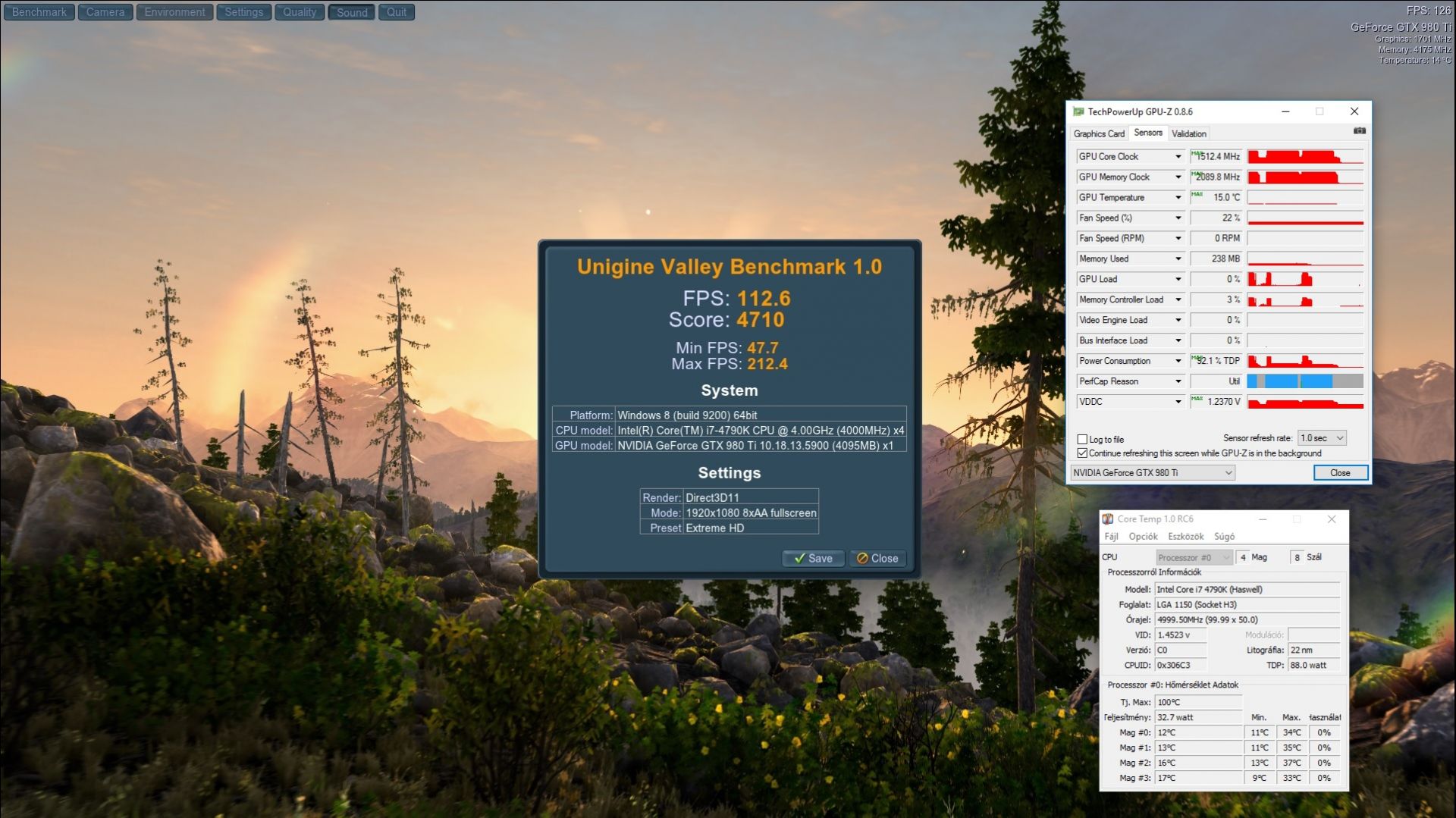1456x818 pixels.
Task: Open the GPU Memory Clock sensor dropdown
Action: pyautogui.click(x=1178, y=177)
